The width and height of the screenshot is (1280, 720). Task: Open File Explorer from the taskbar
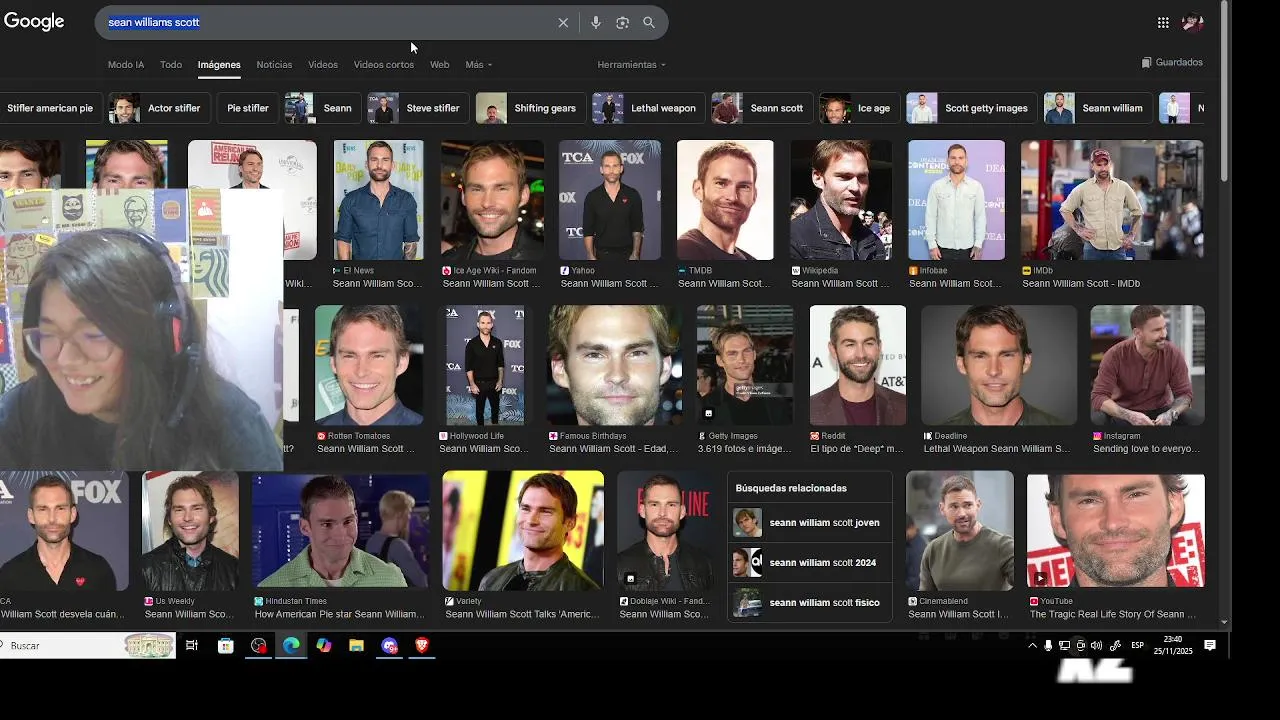click(x=356, y=646)
